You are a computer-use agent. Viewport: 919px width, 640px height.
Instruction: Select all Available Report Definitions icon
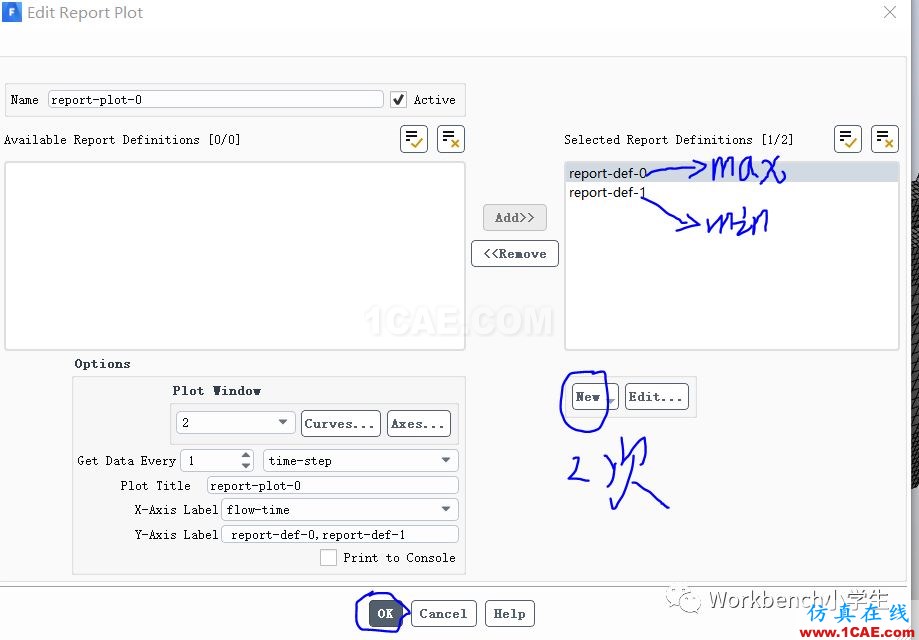414,139
